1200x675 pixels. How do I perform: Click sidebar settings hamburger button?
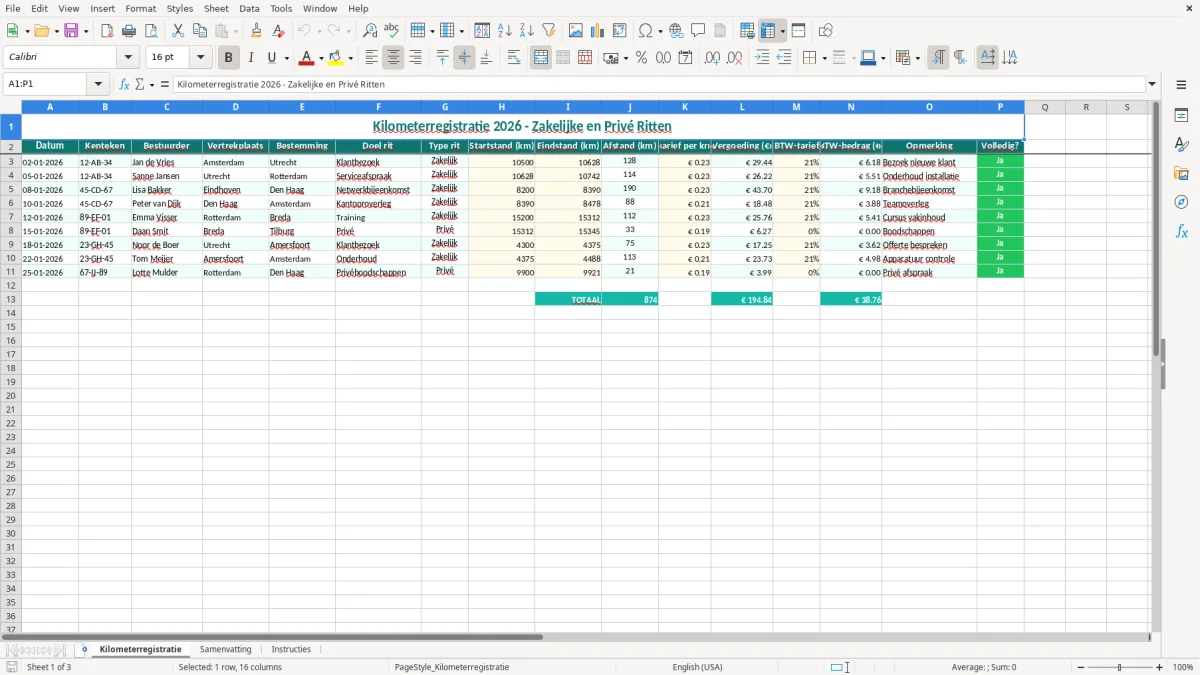click(x=1181, y=85)
